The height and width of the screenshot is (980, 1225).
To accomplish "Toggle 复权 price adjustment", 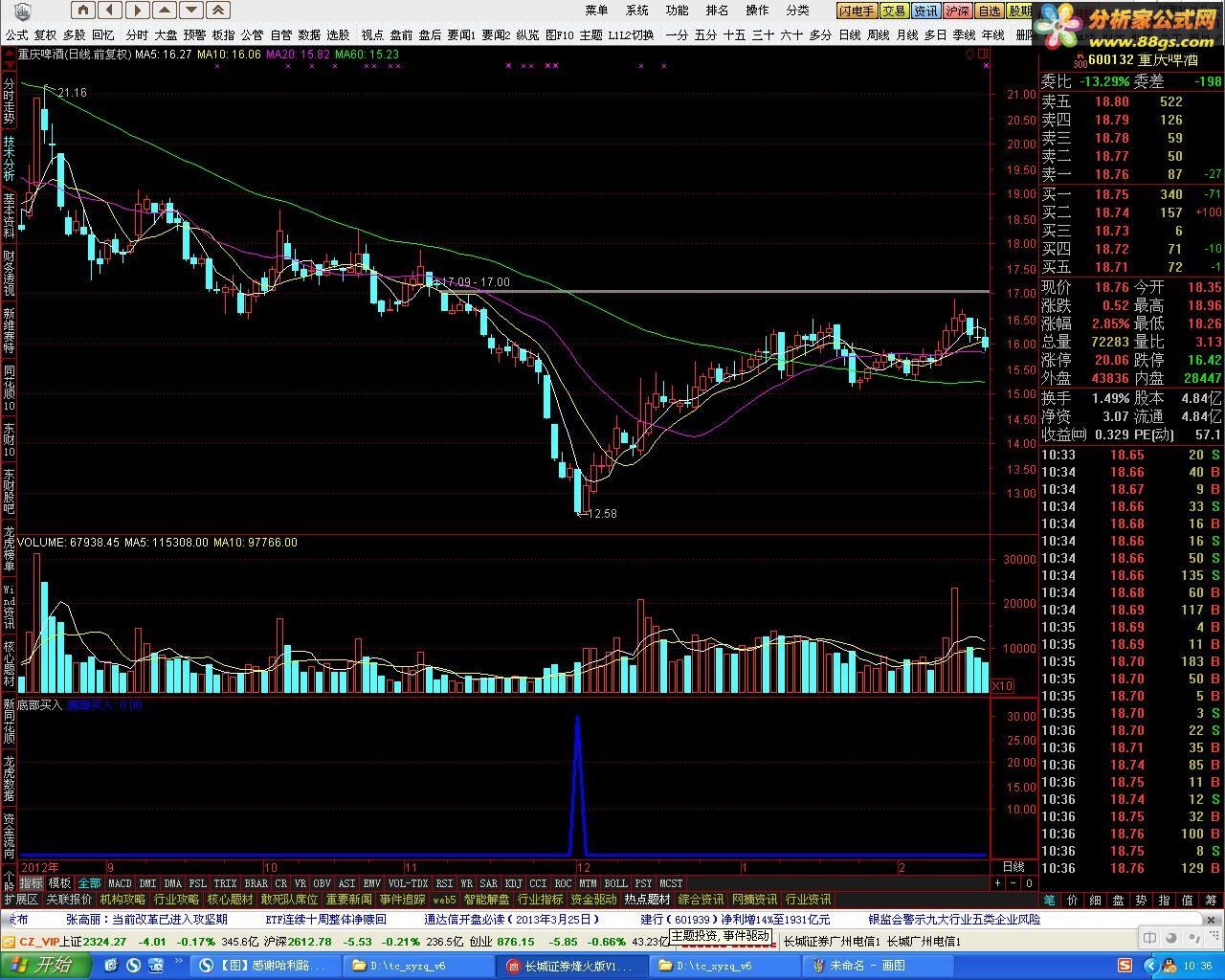I will (45, 34).
